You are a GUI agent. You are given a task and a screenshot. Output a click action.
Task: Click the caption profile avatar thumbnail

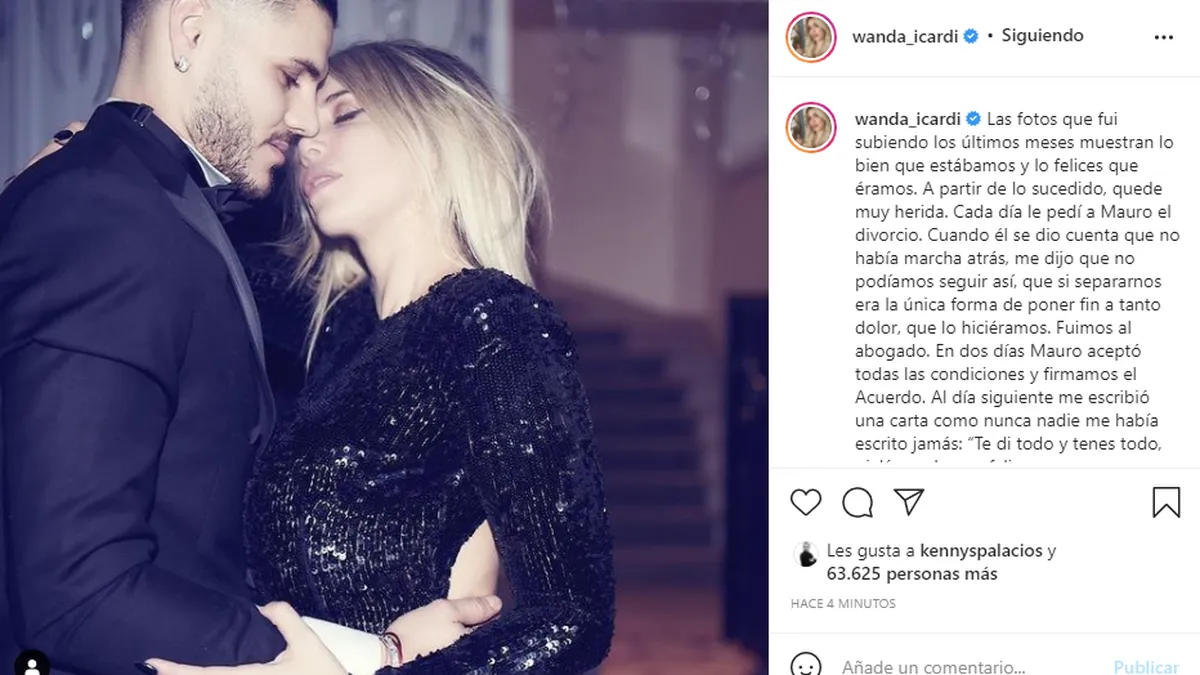point(811,127)
